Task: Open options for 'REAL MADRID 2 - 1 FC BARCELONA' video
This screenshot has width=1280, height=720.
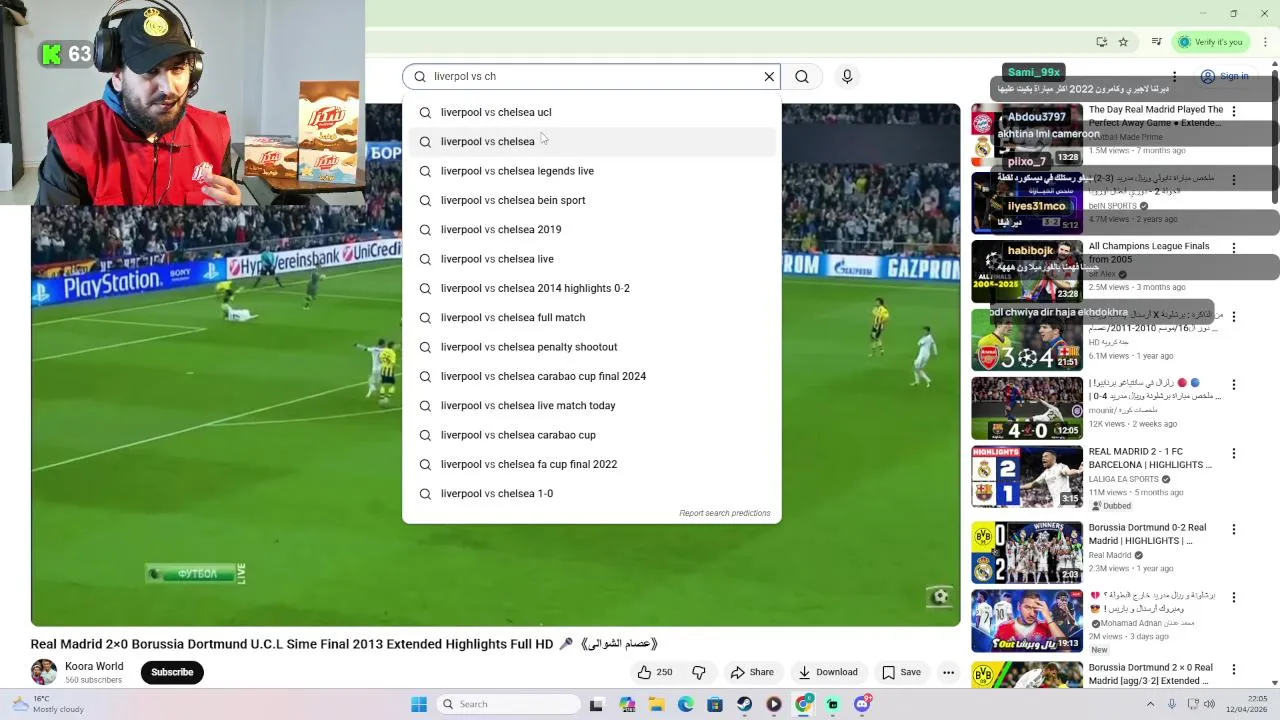Action: 1234,453
